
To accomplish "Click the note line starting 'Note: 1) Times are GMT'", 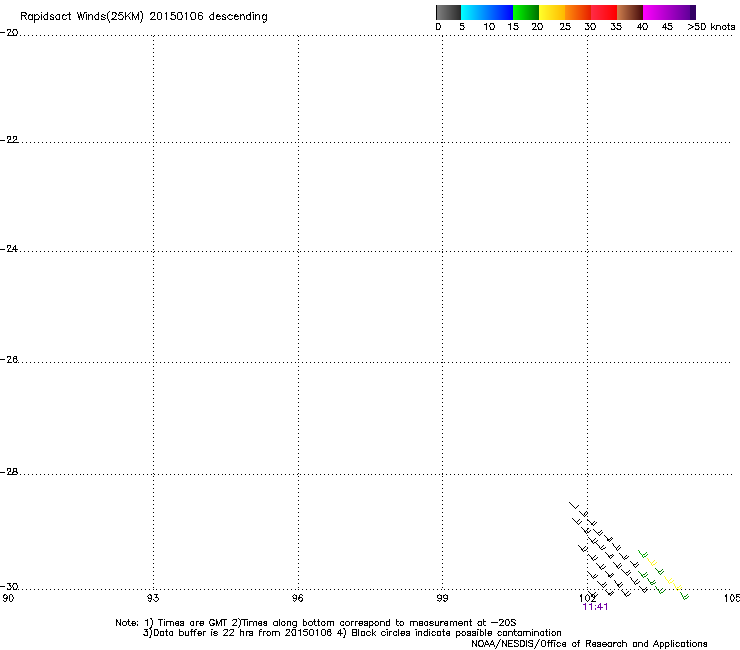I will click(x=316, y=623).
